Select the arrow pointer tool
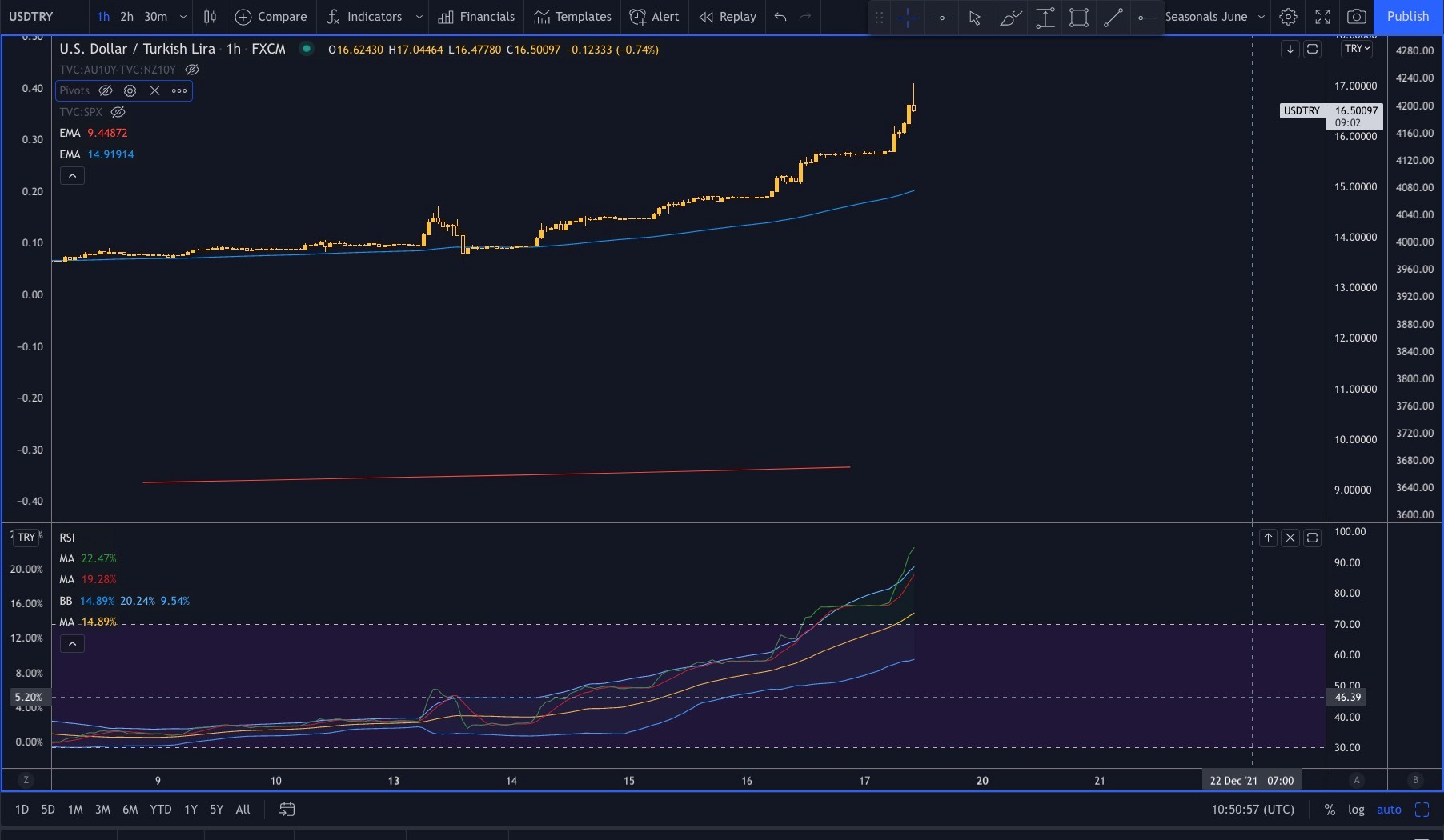The height and width of the screenshot is (840, 1444). (975, 18)
